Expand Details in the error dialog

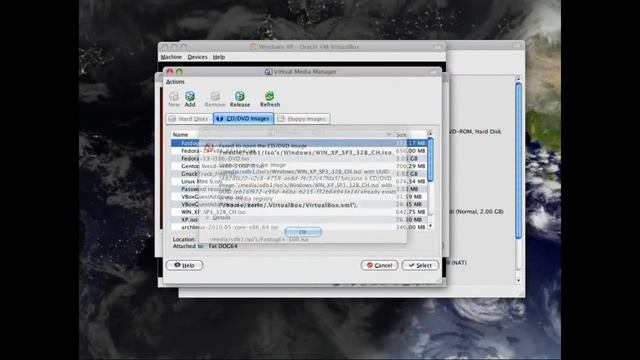coord(219,218)
